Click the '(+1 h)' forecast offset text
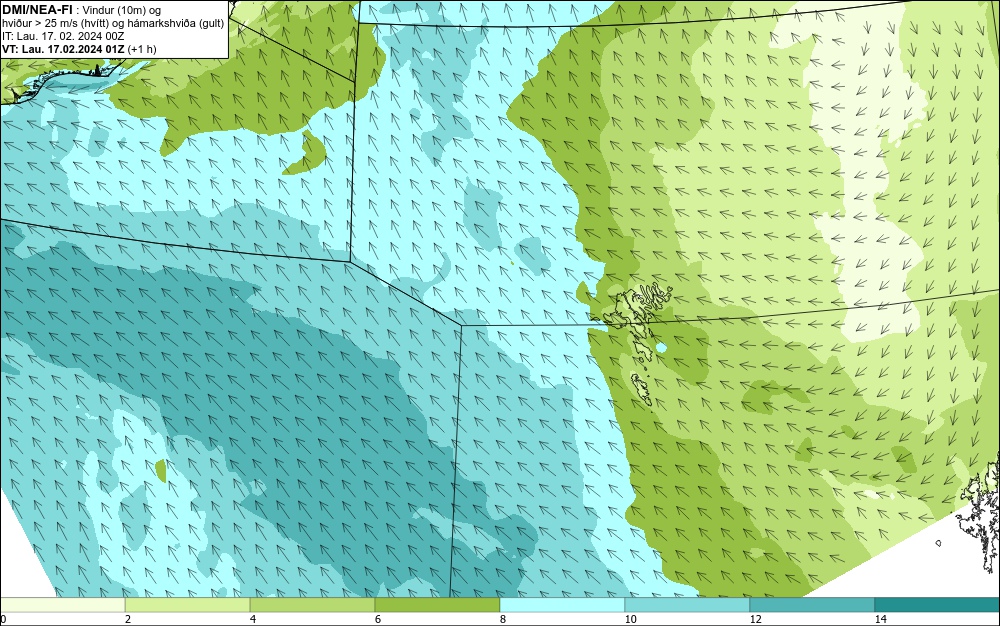Viewport: 1000px width, 626px height. tap(142, 49)
